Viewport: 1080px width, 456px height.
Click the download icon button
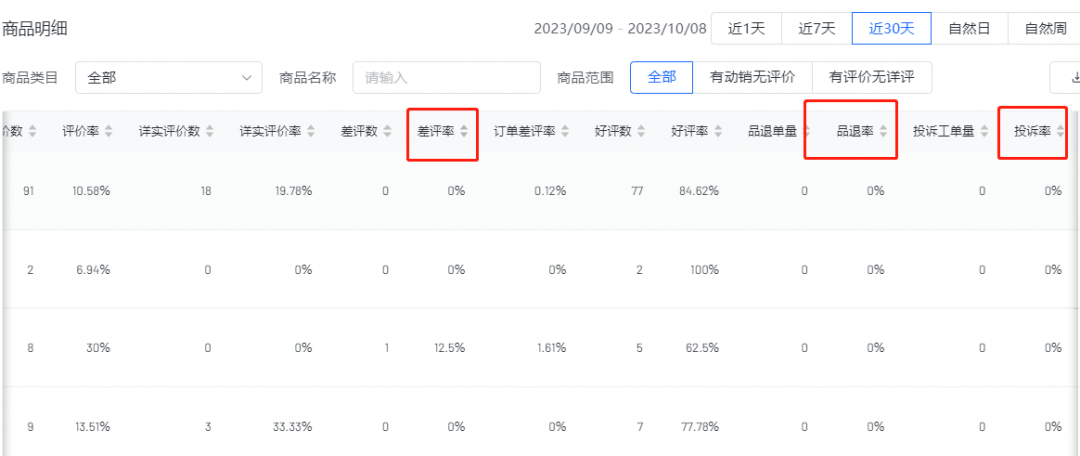pos(1070,77)
